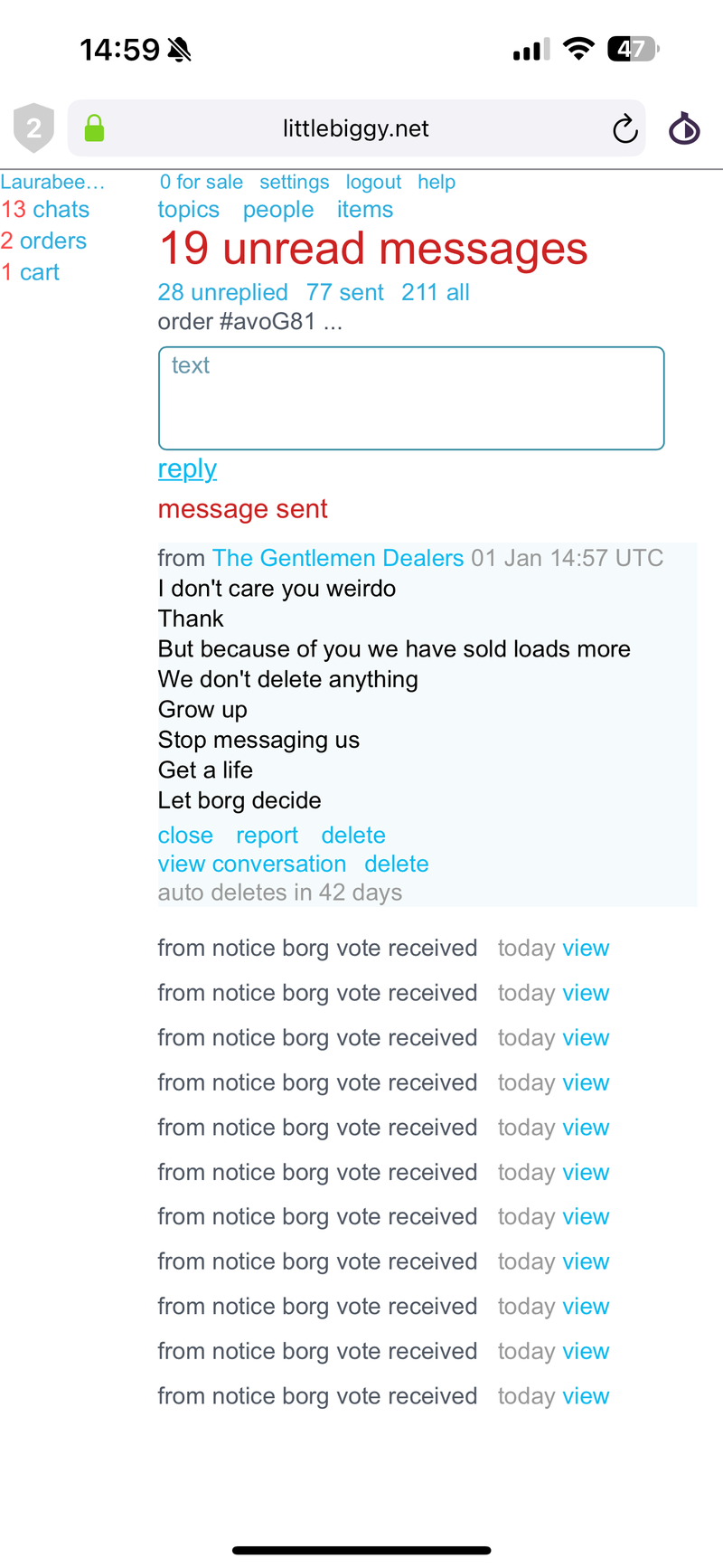
Task: Open the help page
Action: tap(437, 182)
